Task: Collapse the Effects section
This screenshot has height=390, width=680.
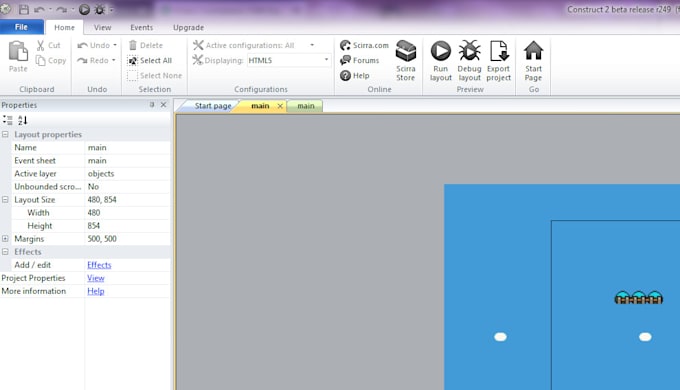Action: [5, 252]
